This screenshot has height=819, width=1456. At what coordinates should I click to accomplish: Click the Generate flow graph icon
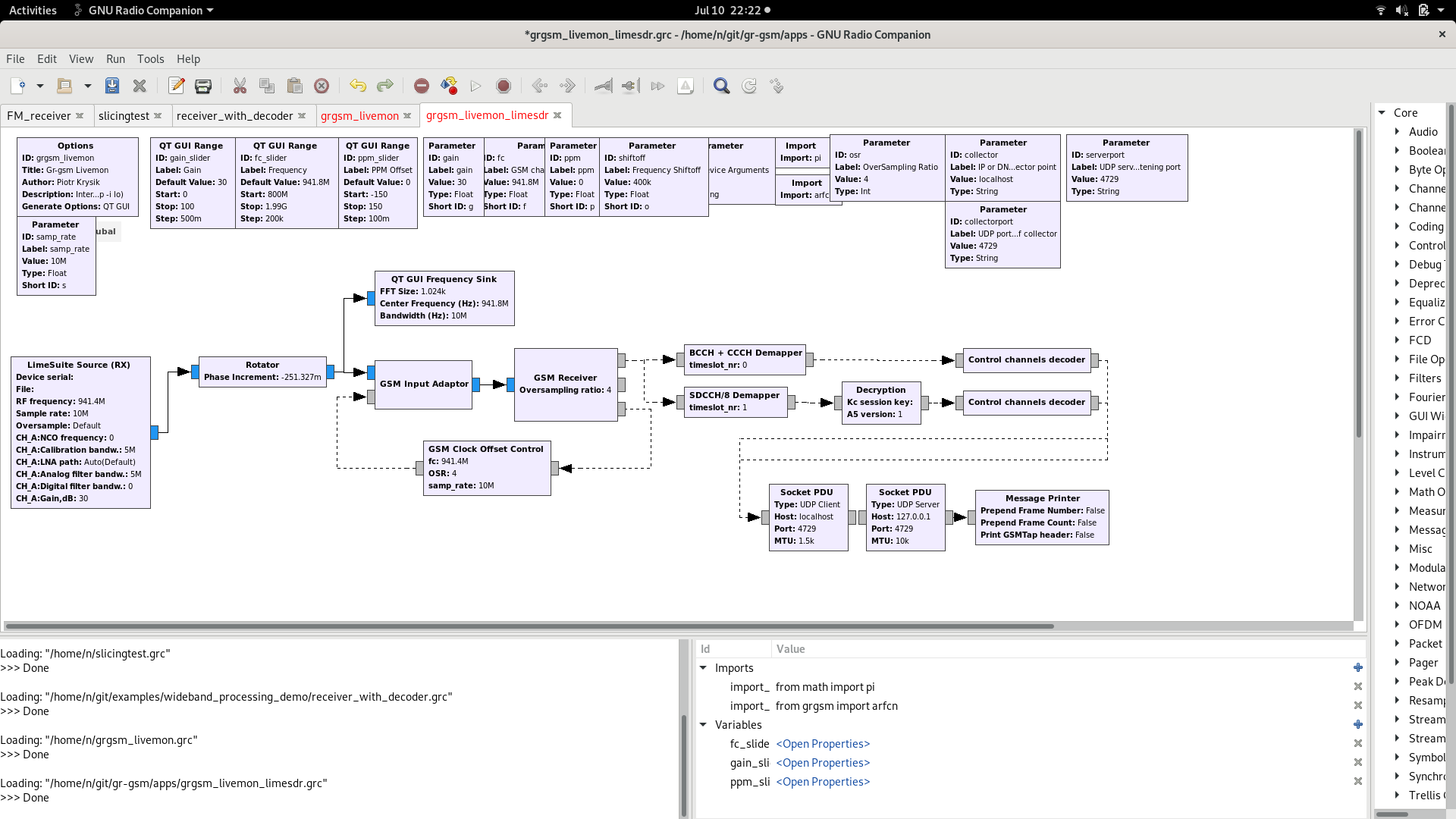coord(449,86)
